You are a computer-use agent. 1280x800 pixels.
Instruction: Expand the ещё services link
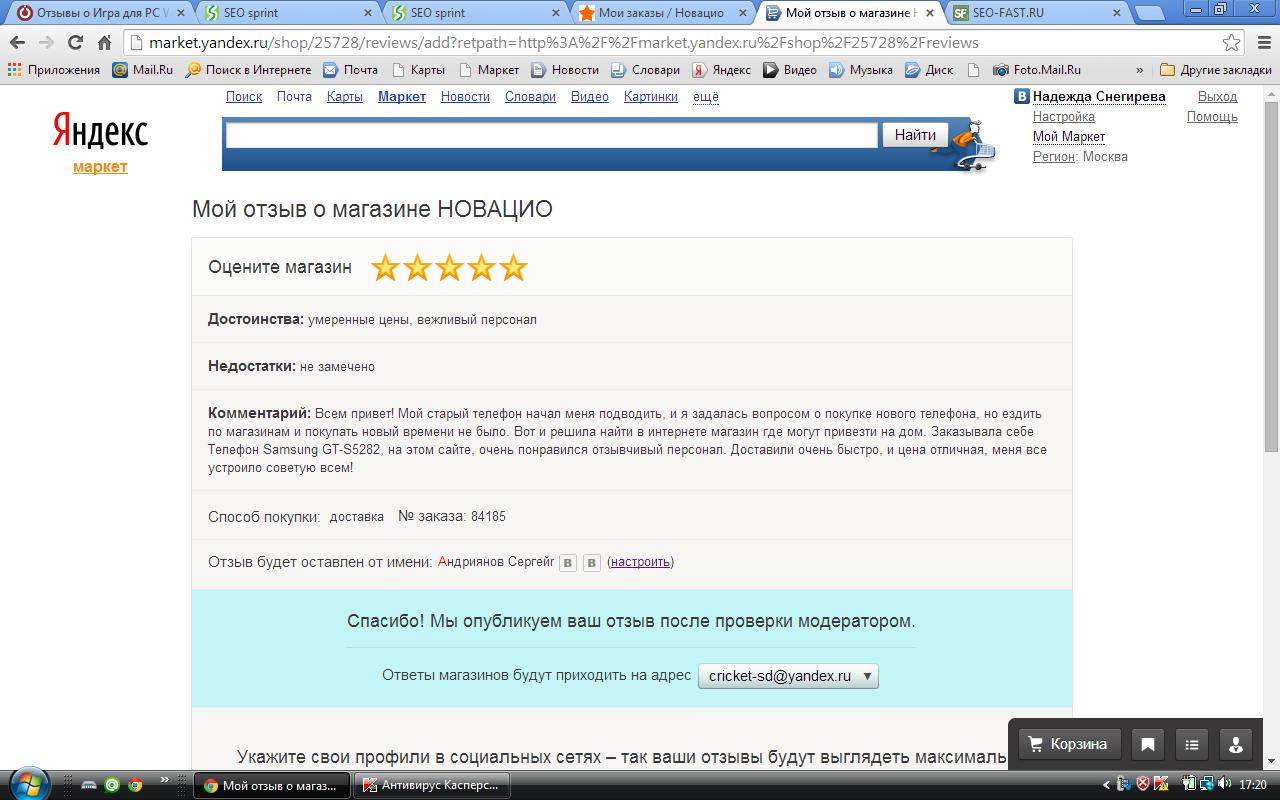click(706, 97)
